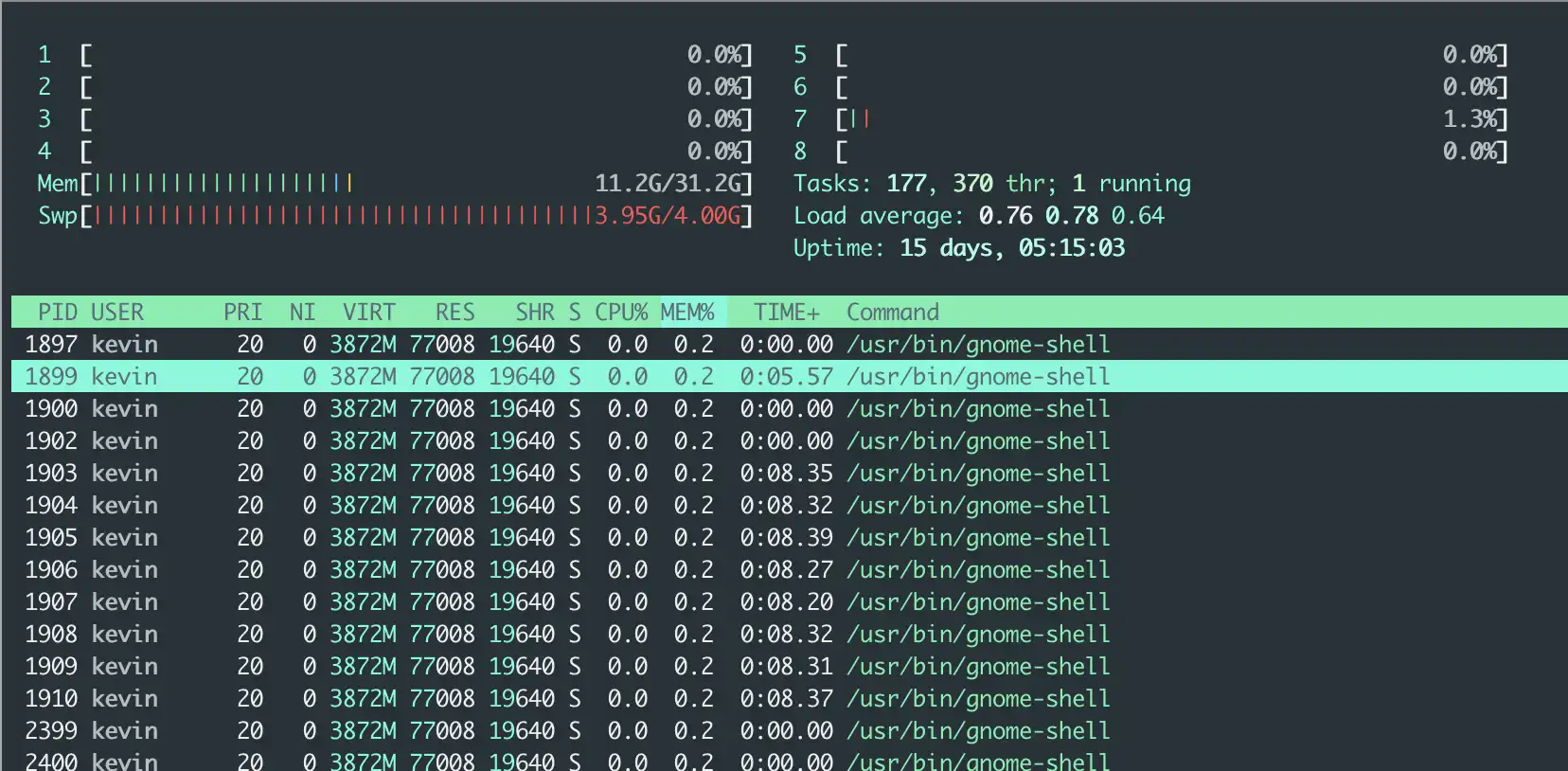Select process row with PID 1900
The height and width of the screenshot is (771, 1568).
(790, 409)
